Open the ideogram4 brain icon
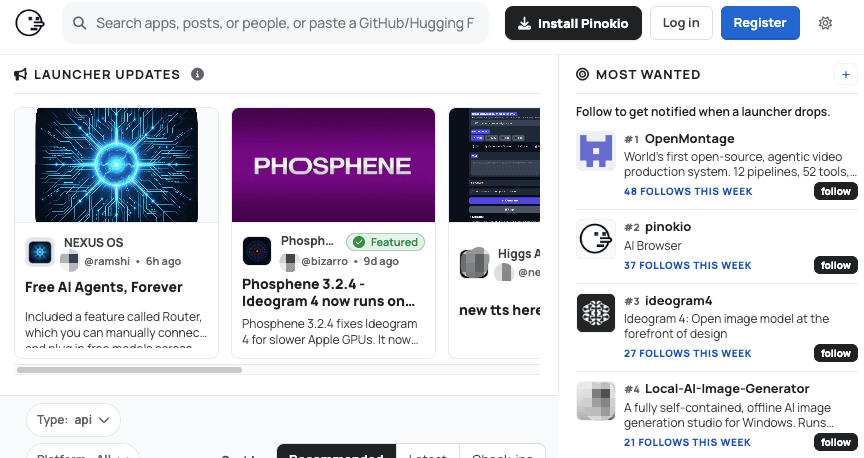 tap(596, 313)
